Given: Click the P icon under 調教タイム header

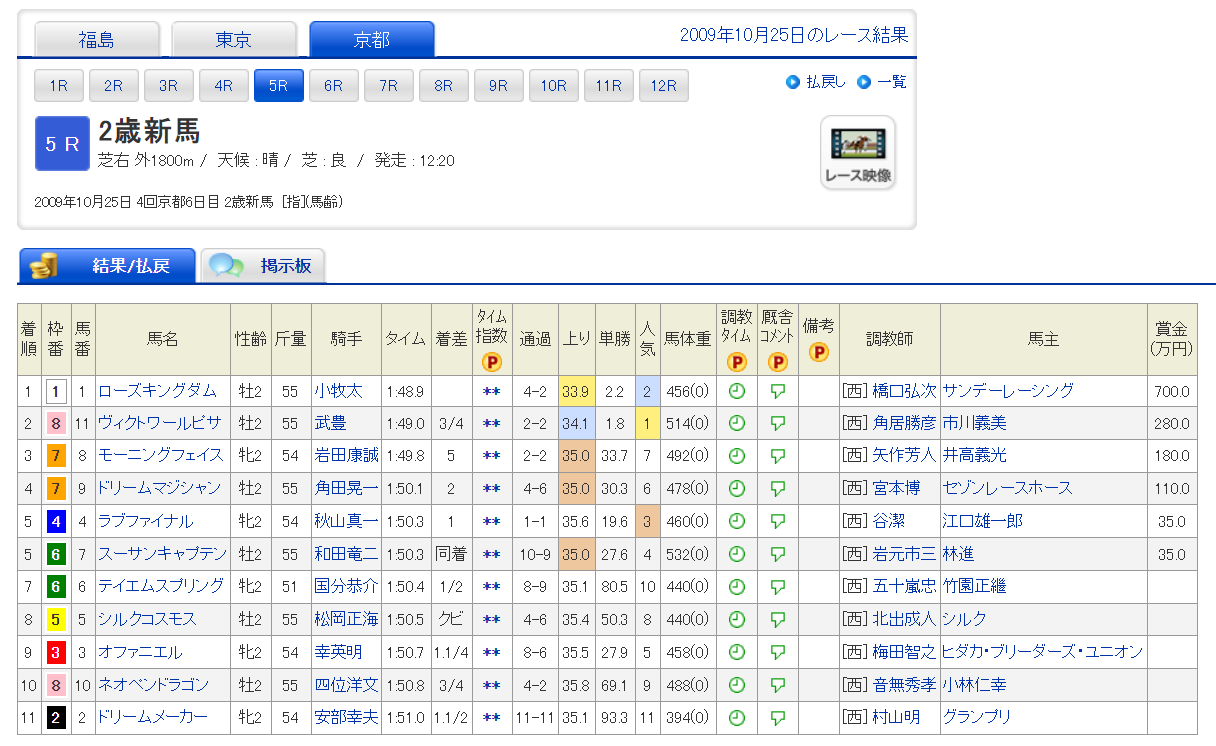Looking at the screenshot, I should [737, 362].
